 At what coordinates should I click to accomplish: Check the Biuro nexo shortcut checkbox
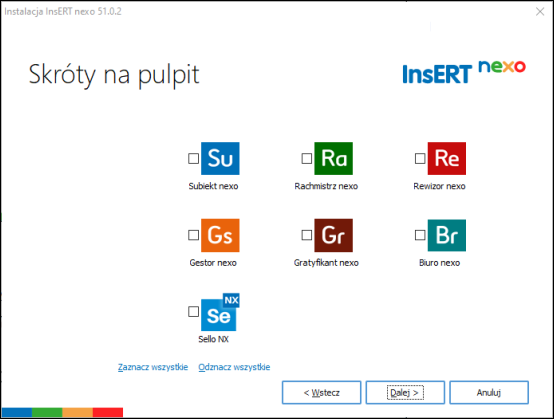coord(420,235)
